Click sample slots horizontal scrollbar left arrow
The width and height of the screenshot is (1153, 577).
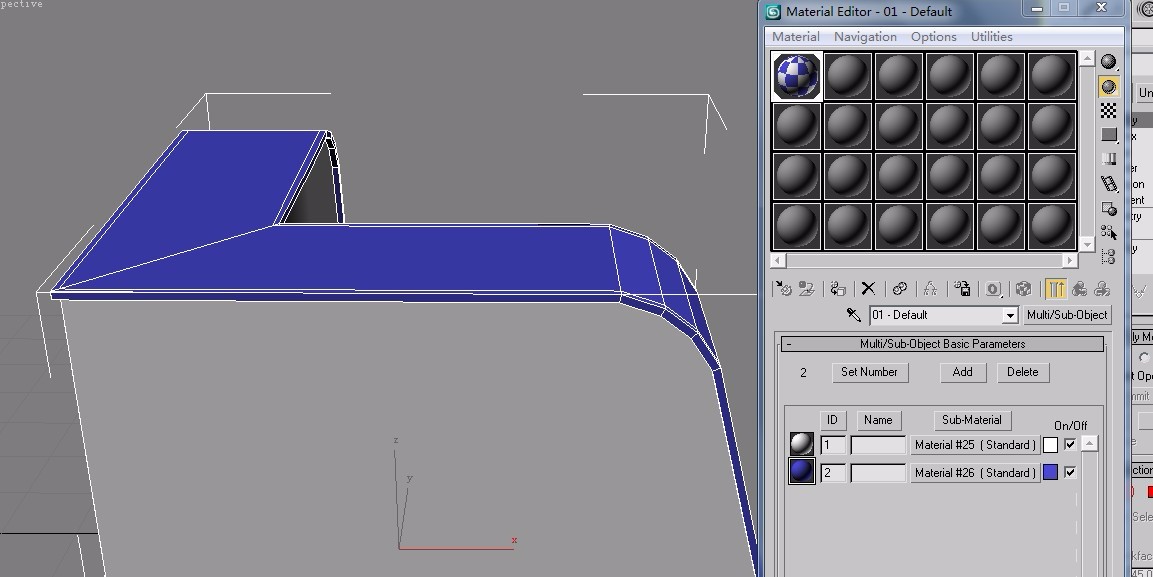click(x=777, y=260)
